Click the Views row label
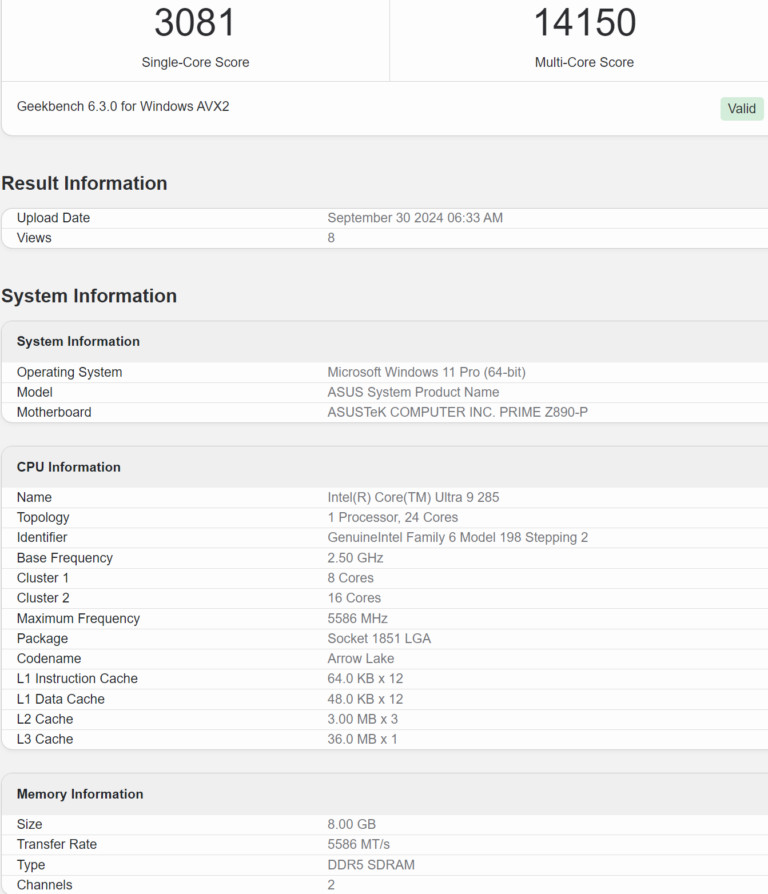Screen dimensions: 768x894 (x=34, y=238)
